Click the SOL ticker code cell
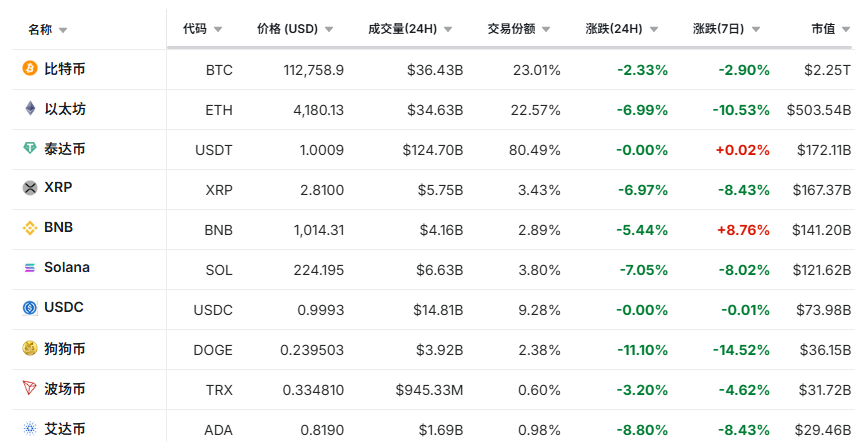The image size is (868, 442). pos(218,270)
